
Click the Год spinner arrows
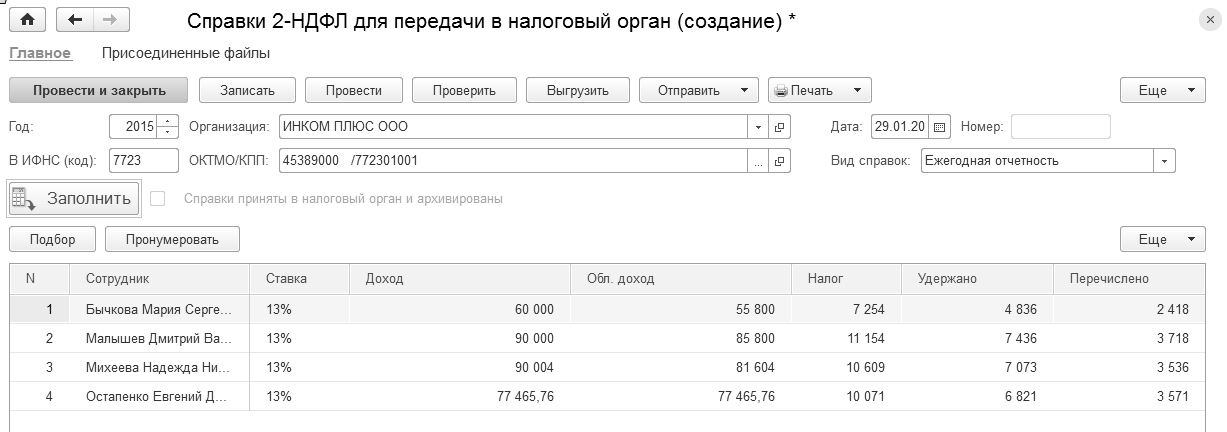coord(168,127)
